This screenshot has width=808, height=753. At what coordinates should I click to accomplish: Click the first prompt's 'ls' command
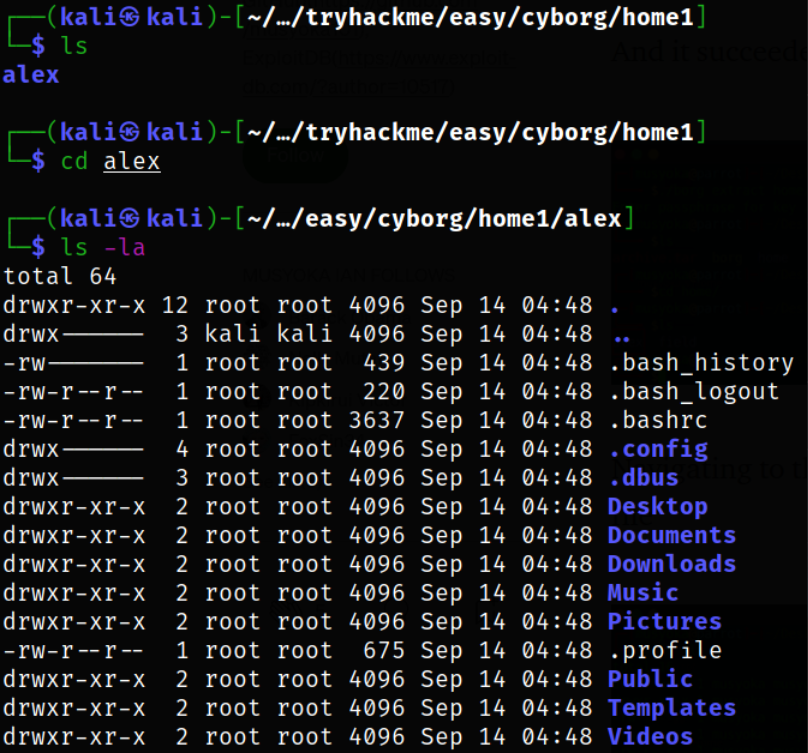74,46
